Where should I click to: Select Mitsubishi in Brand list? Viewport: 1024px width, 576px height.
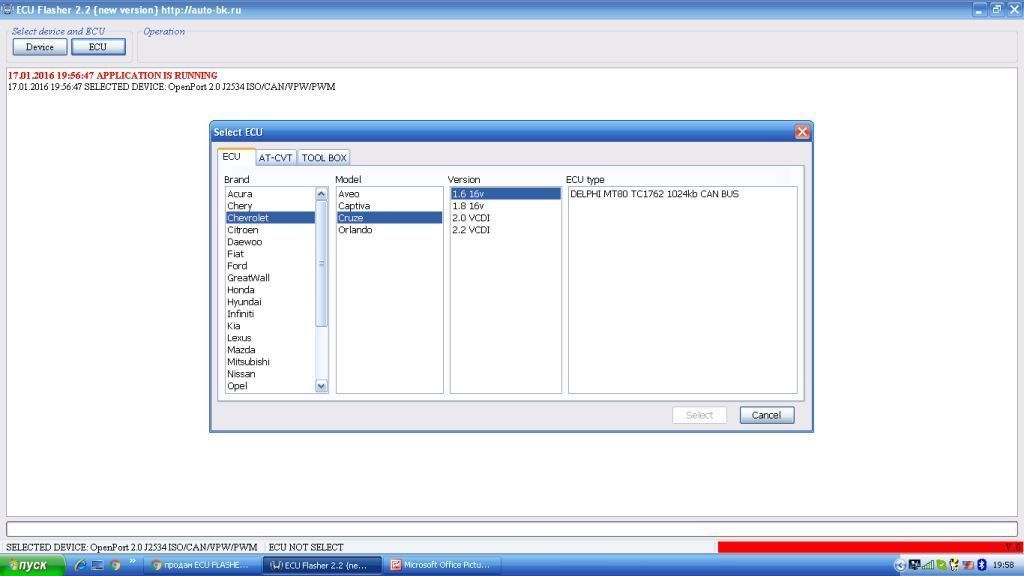click(270, 362)
